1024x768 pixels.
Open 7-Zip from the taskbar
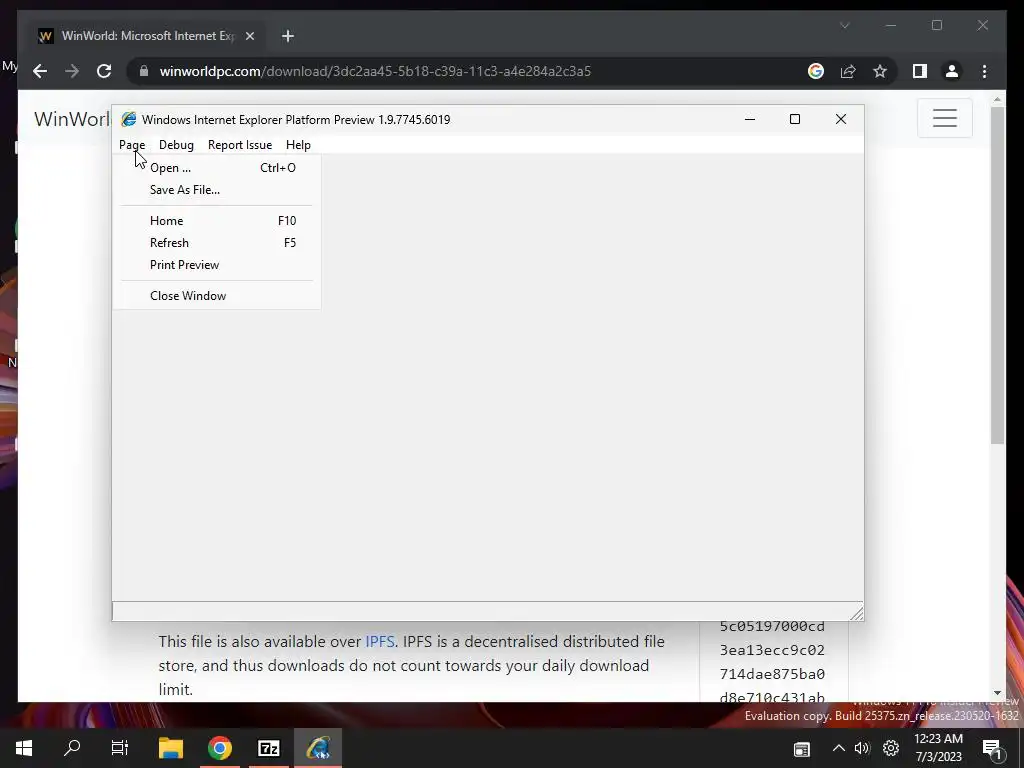tap(268, 748)
